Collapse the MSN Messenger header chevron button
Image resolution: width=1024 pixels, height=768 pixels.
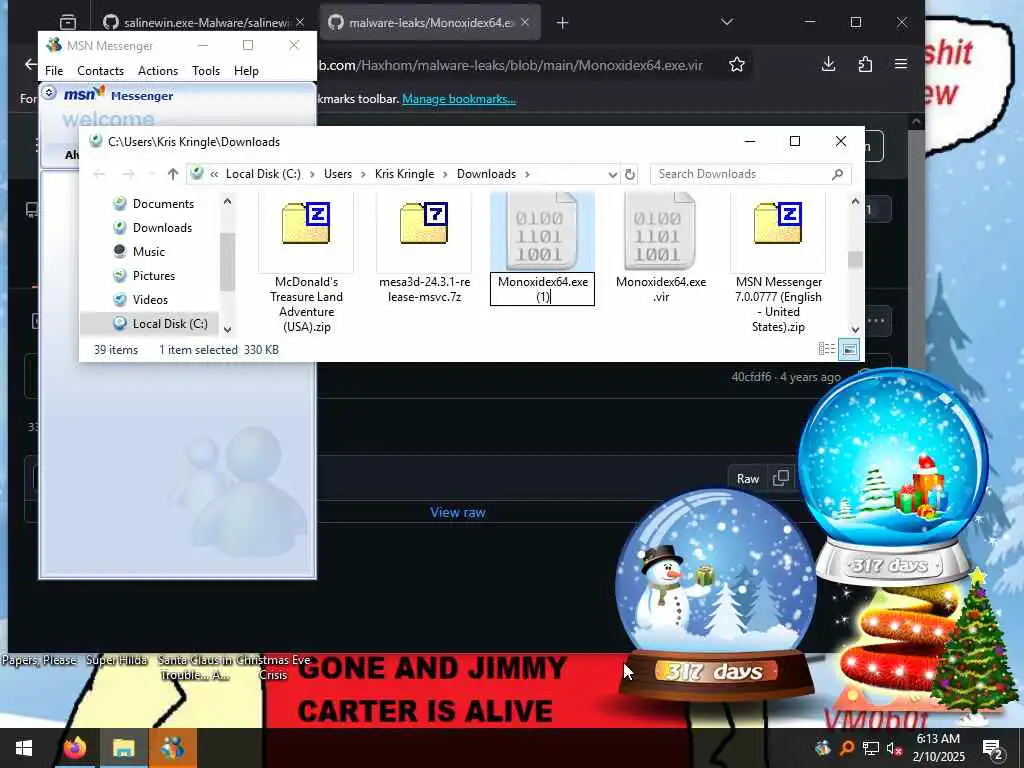click(49, 93)
